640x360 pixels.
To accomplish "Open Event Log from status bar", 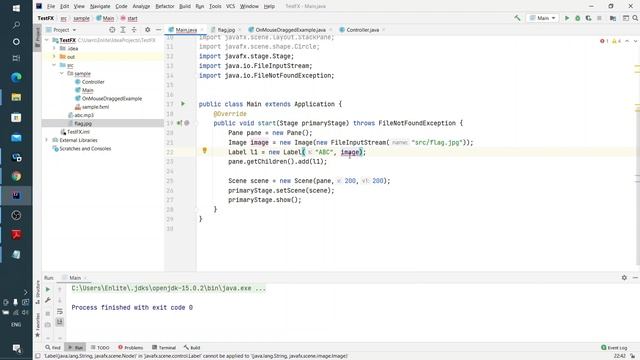I will click(614, 348).
